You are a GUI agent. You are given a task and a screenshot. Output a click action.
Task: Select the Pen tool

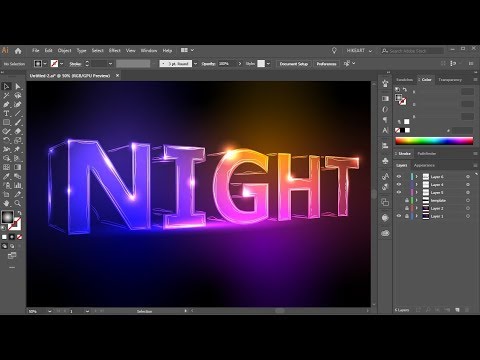tap(6, 105)
